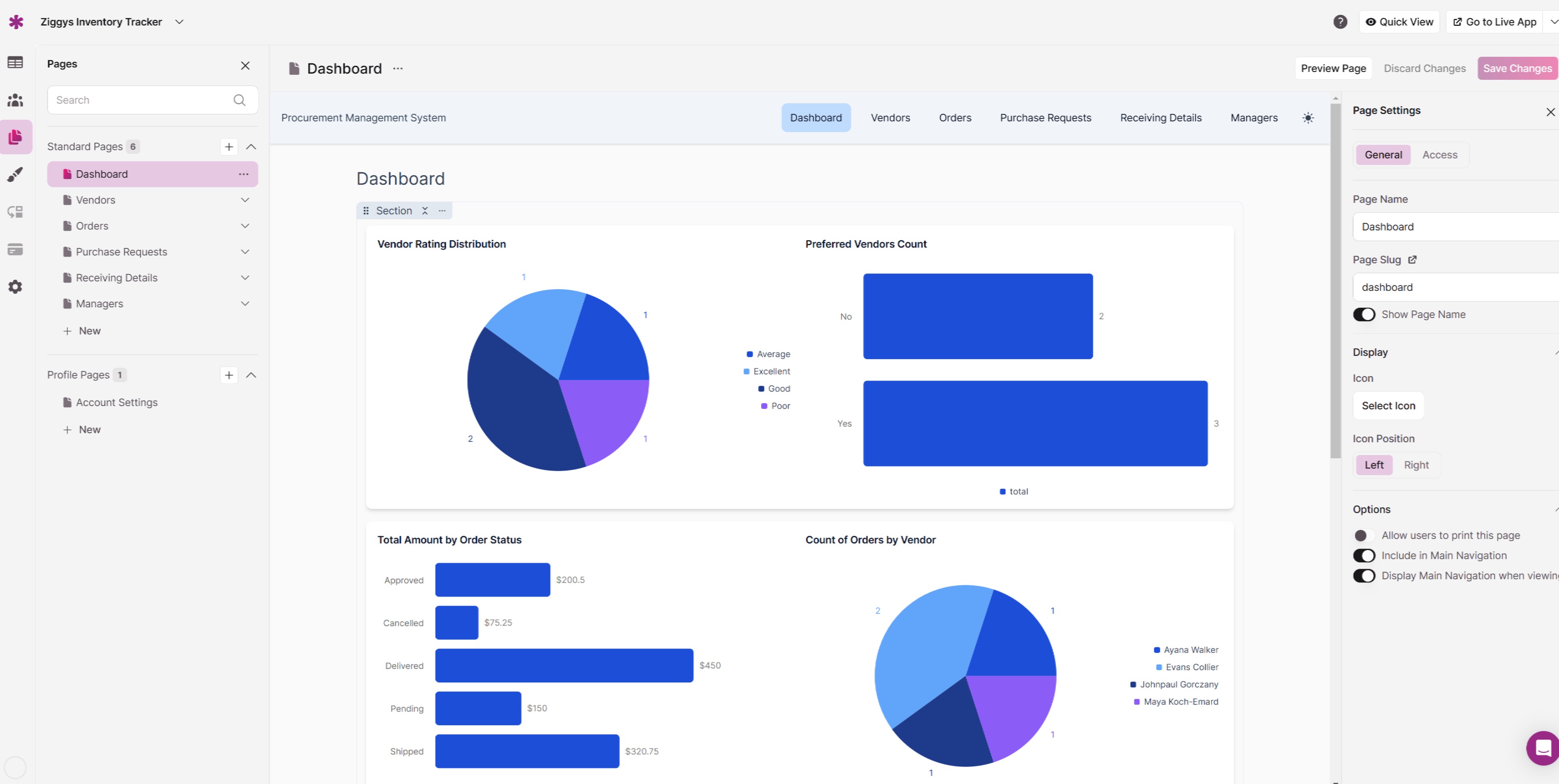Click the Poor legend color swatch

[764, 406]
